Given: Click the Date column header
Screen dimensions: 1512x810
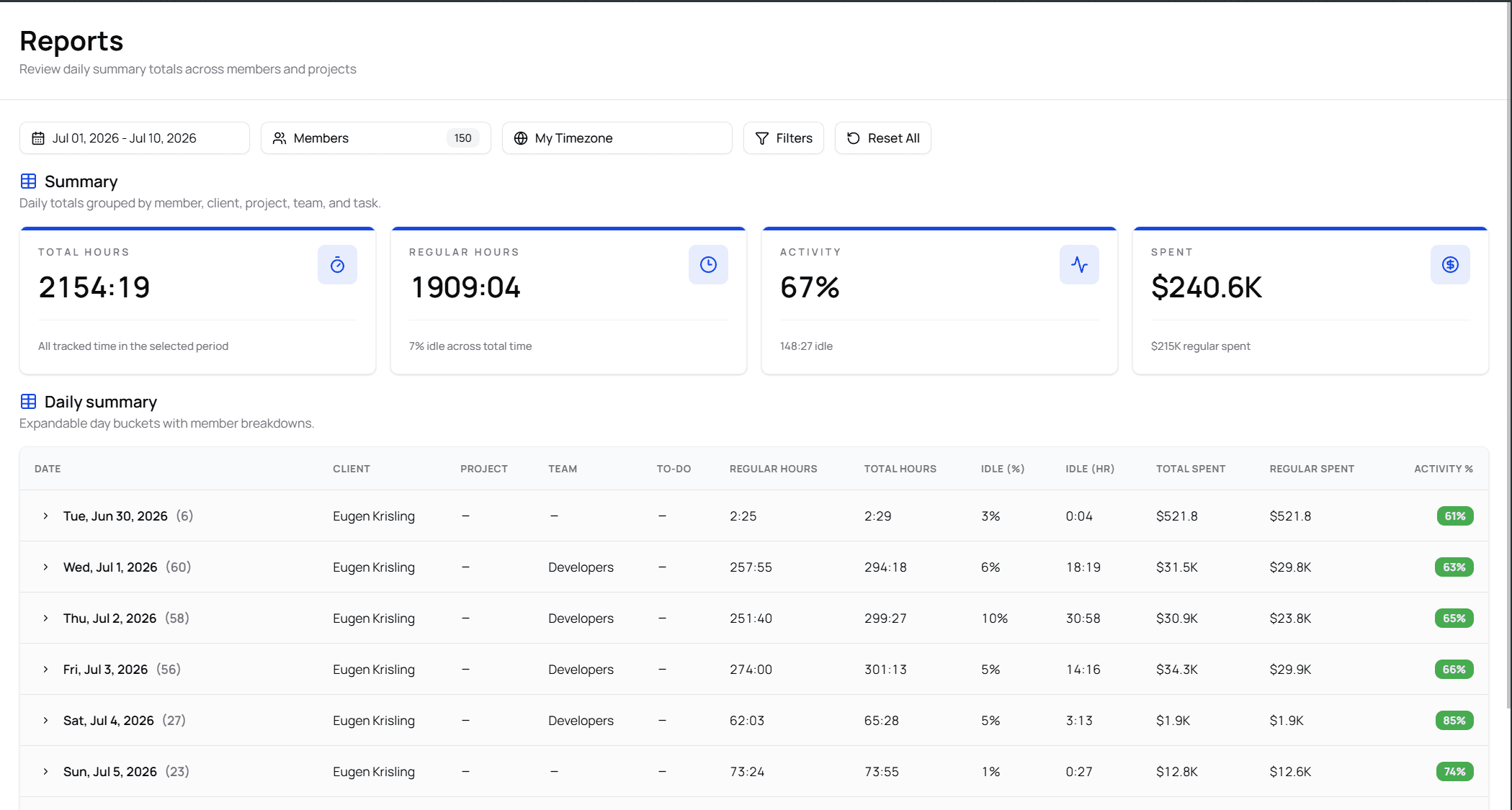Looking at the screenshot, I should [x=48, y=469].
